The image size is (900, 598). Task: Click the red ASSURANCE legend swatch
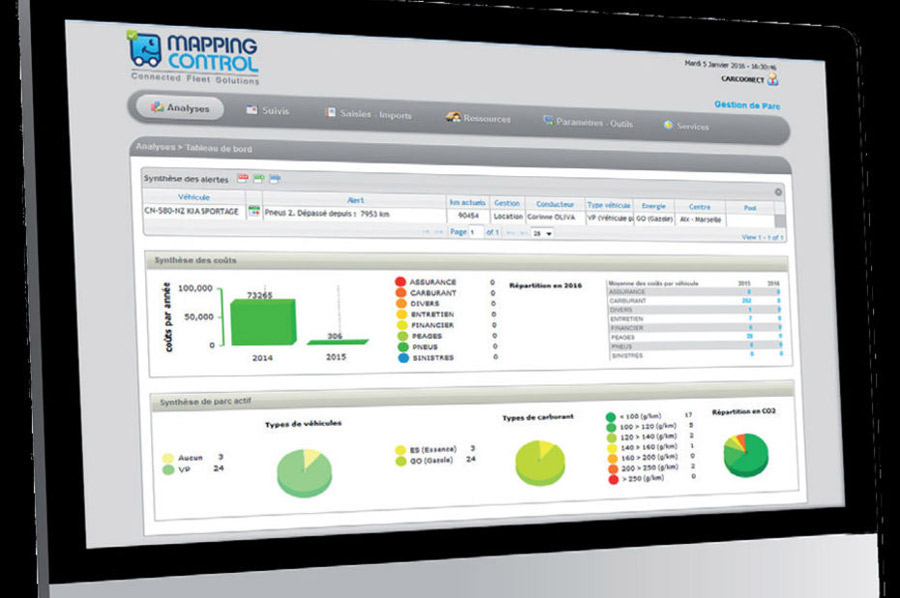[400, 283]
